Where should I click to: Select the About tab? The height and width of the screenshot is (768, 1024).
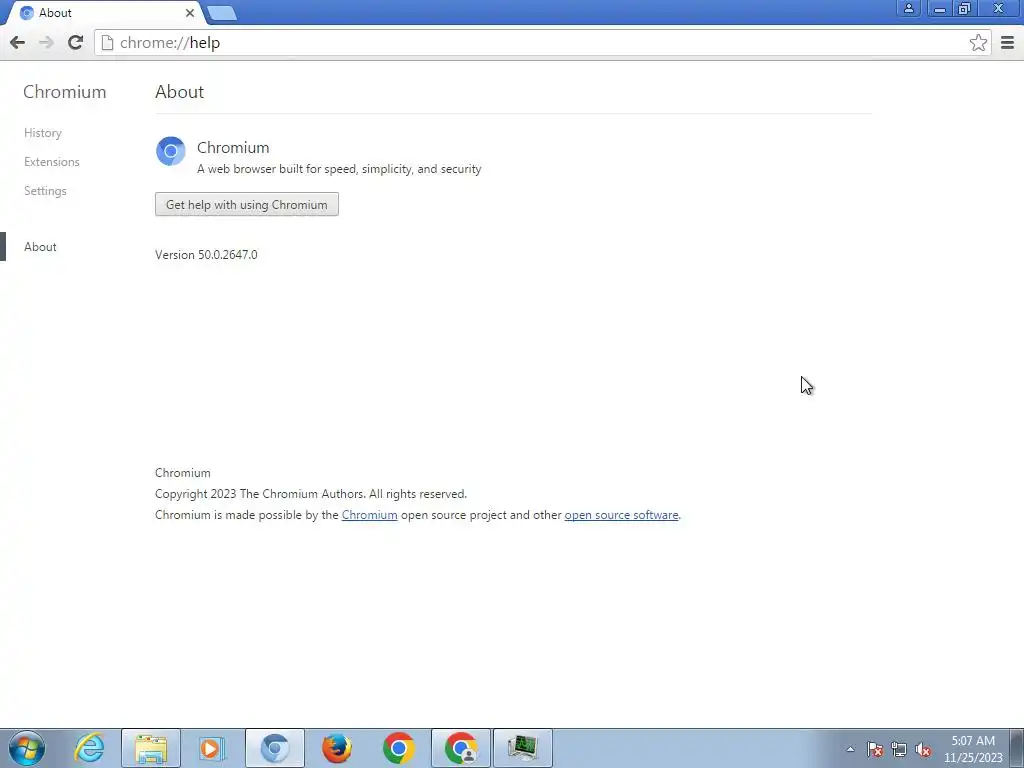point(103,13)
